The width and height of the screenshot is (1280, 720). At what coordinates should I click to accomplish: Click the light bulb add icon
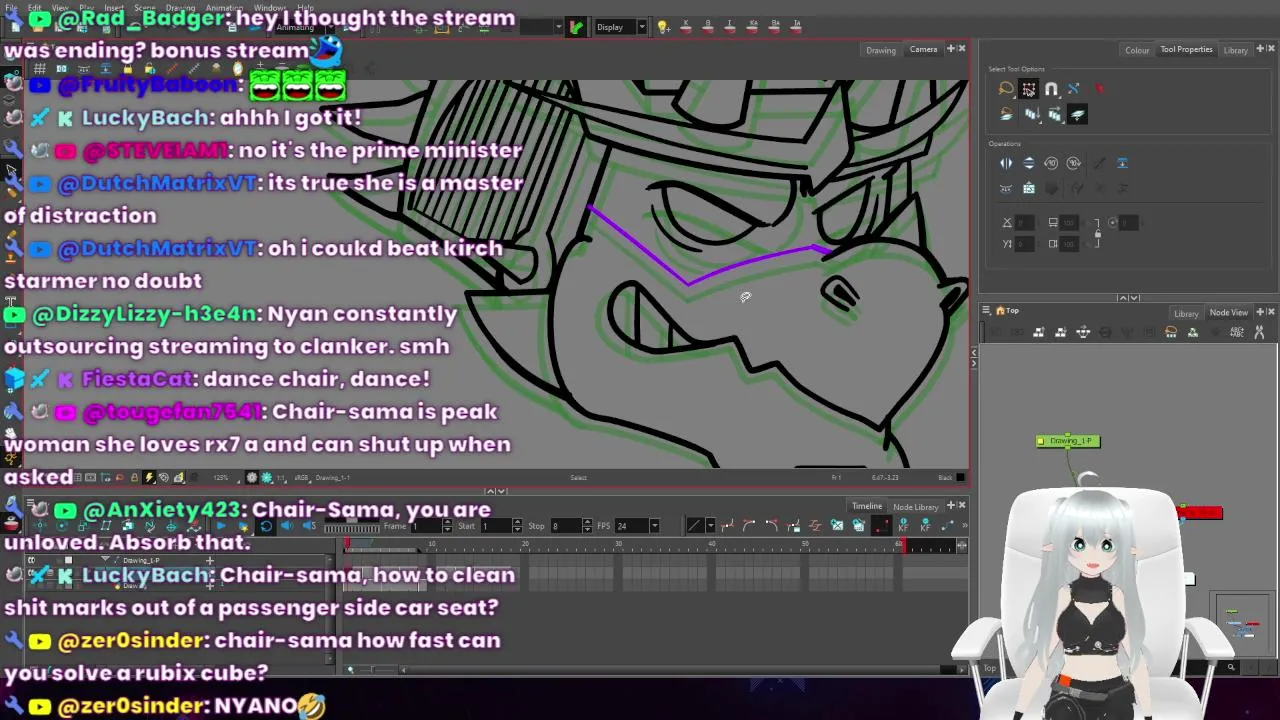point(662,27)
